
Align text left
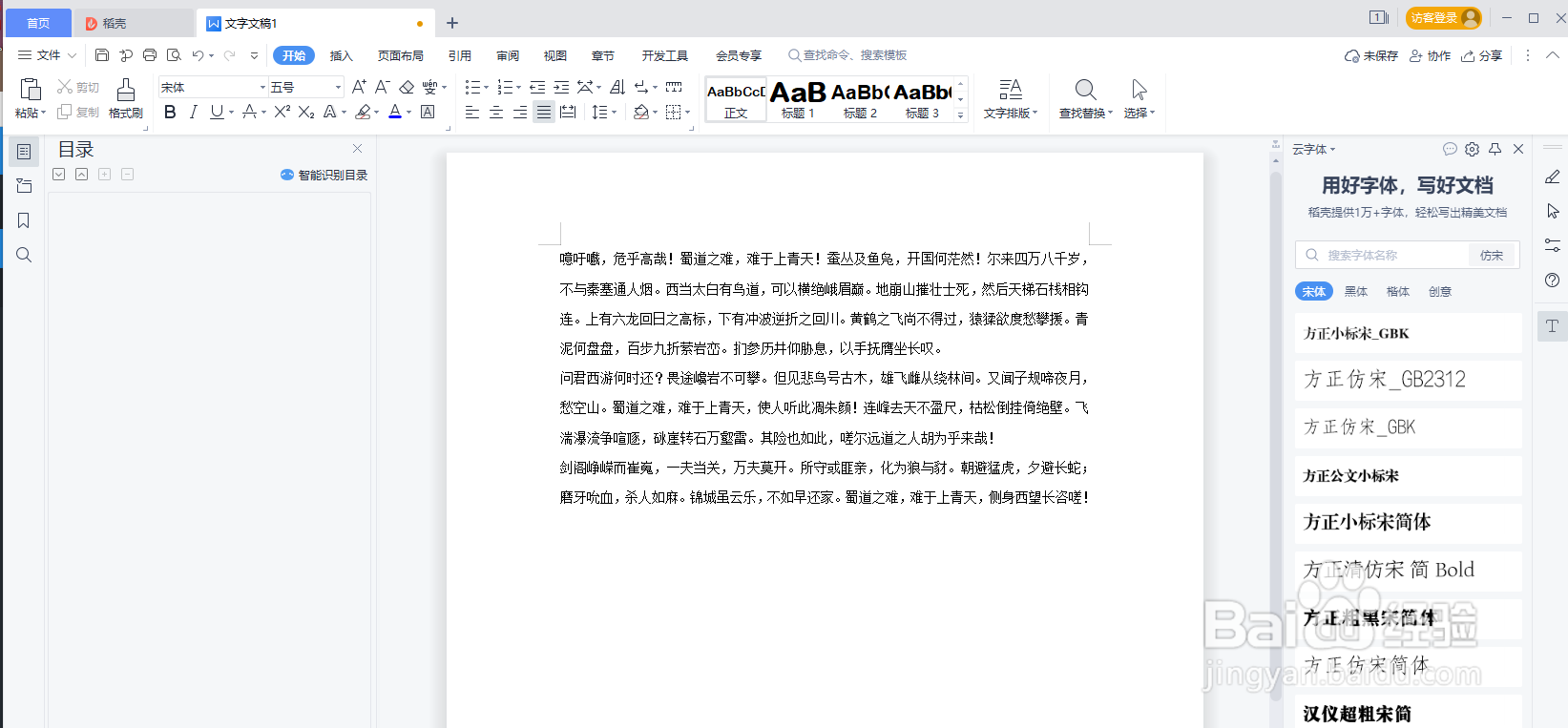point(472,112)
